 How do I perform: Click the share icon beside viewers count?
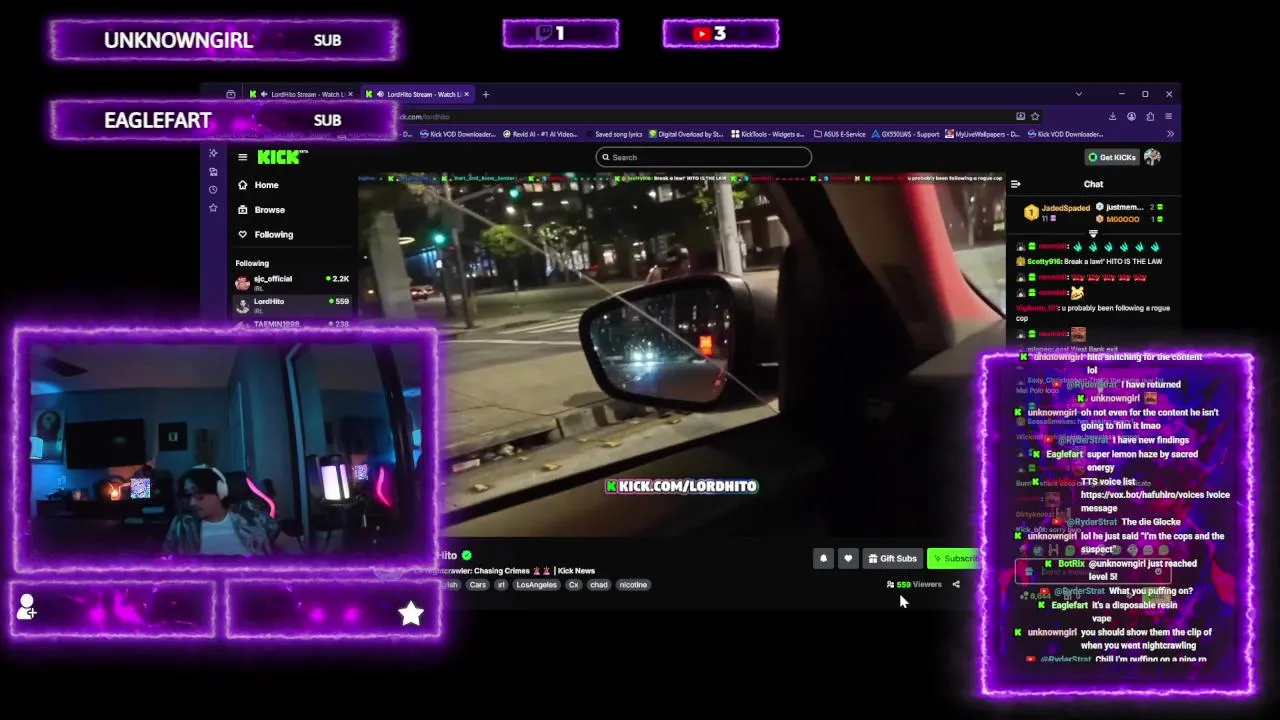(x=956, y=584)
